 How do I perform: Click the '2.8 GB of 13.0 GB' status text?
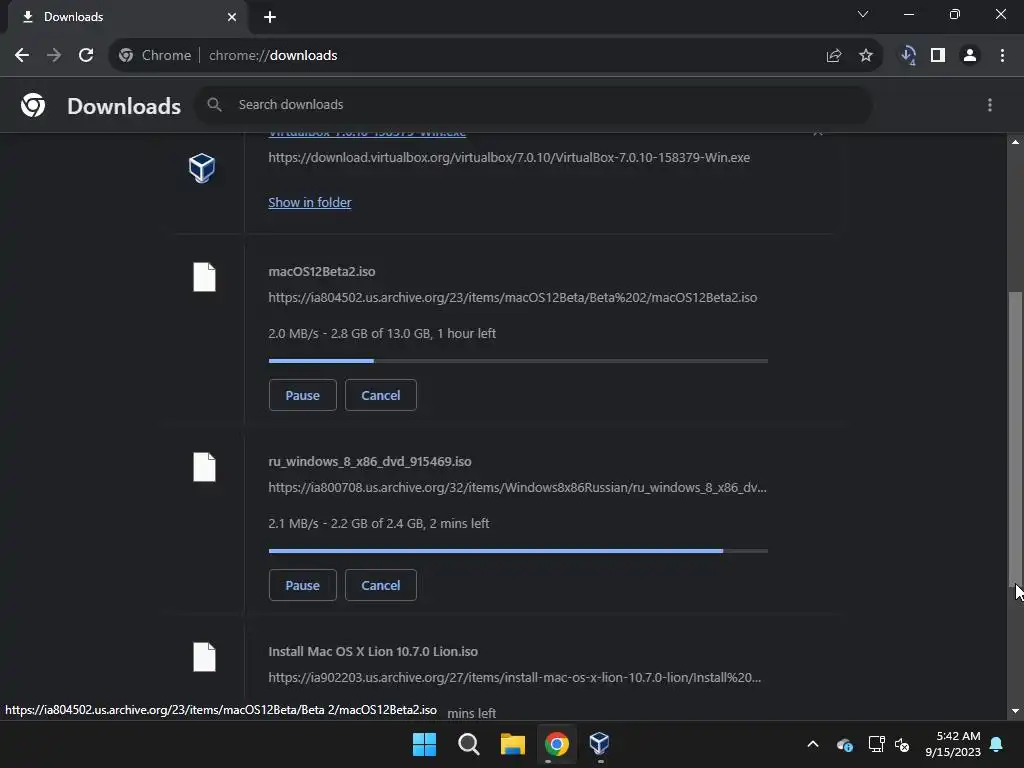[380, 333]
